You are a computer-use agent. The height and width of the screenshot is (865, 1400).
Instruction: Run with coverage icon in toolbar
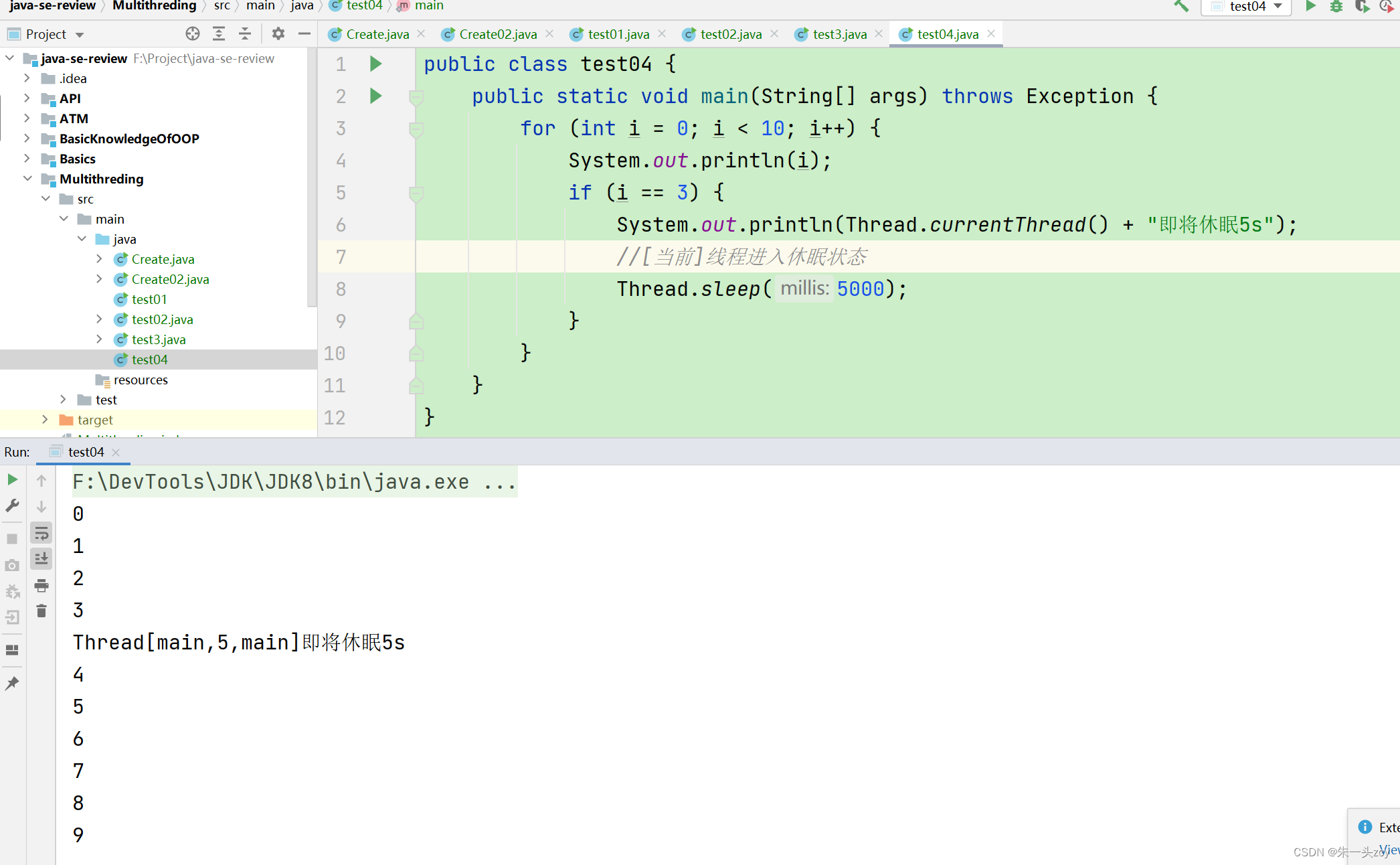point(1362,6)
